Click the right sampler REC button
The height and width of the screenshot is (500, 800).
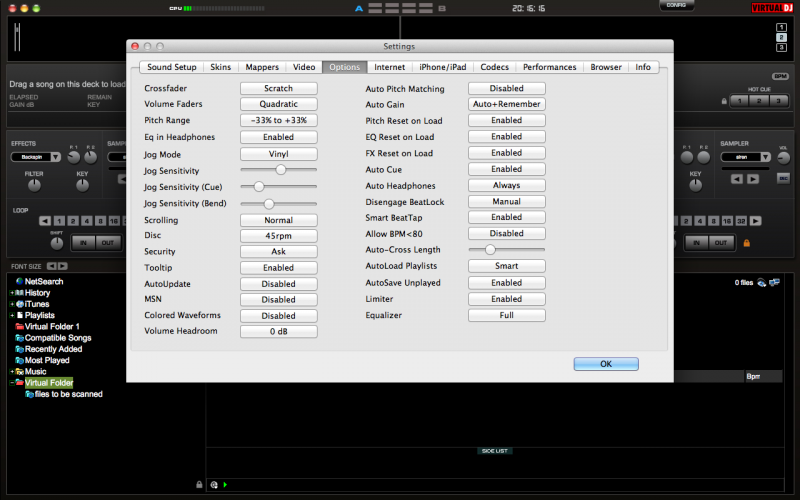783,179
